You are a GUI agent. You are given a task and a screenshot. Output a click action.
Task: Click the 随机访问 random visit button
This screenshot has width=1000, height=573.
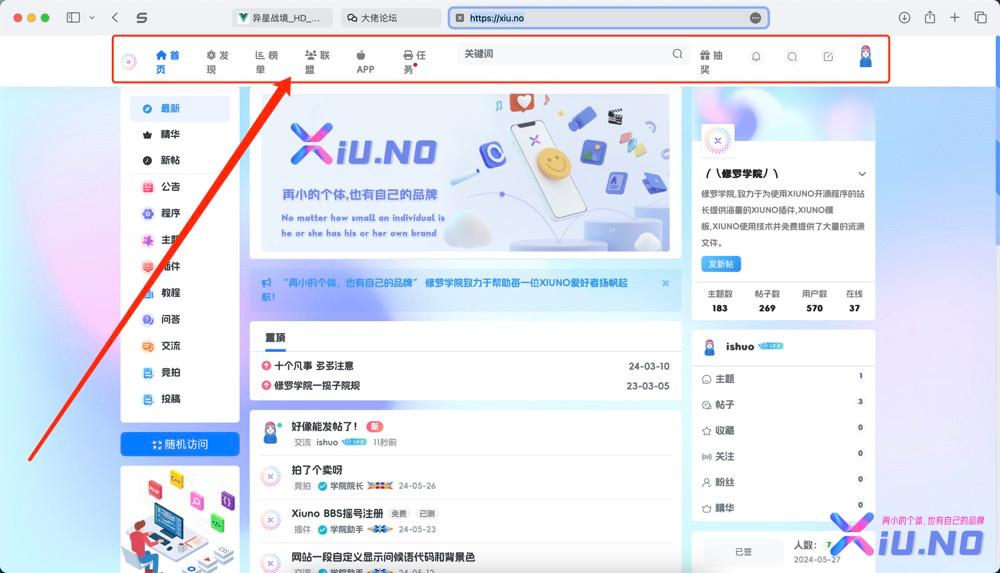(x=180, y=444)
